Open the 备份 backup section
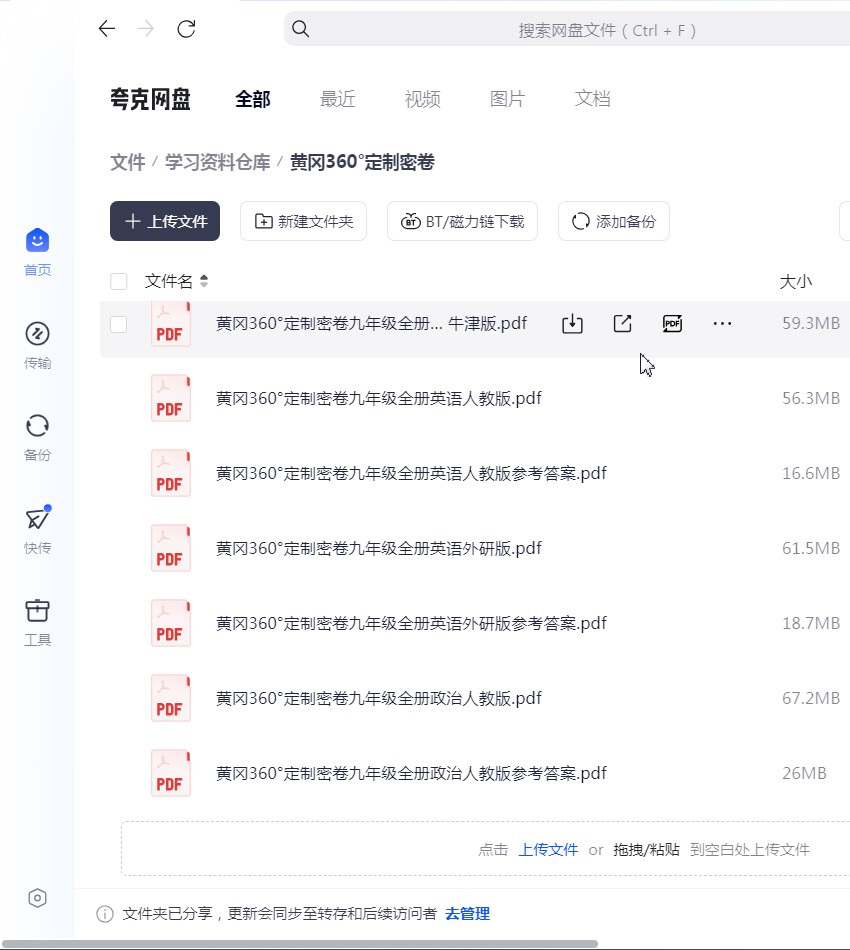This screenshot has height=950, width=850. pos(38,437)
